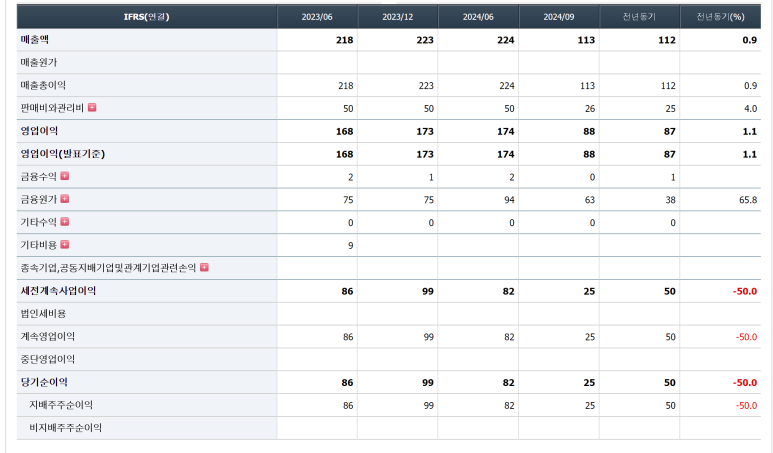Click 금융원가 value 94 for 2024/06
Image resolution: width=773 pixels, height=453 pixels.
(509, 200)
